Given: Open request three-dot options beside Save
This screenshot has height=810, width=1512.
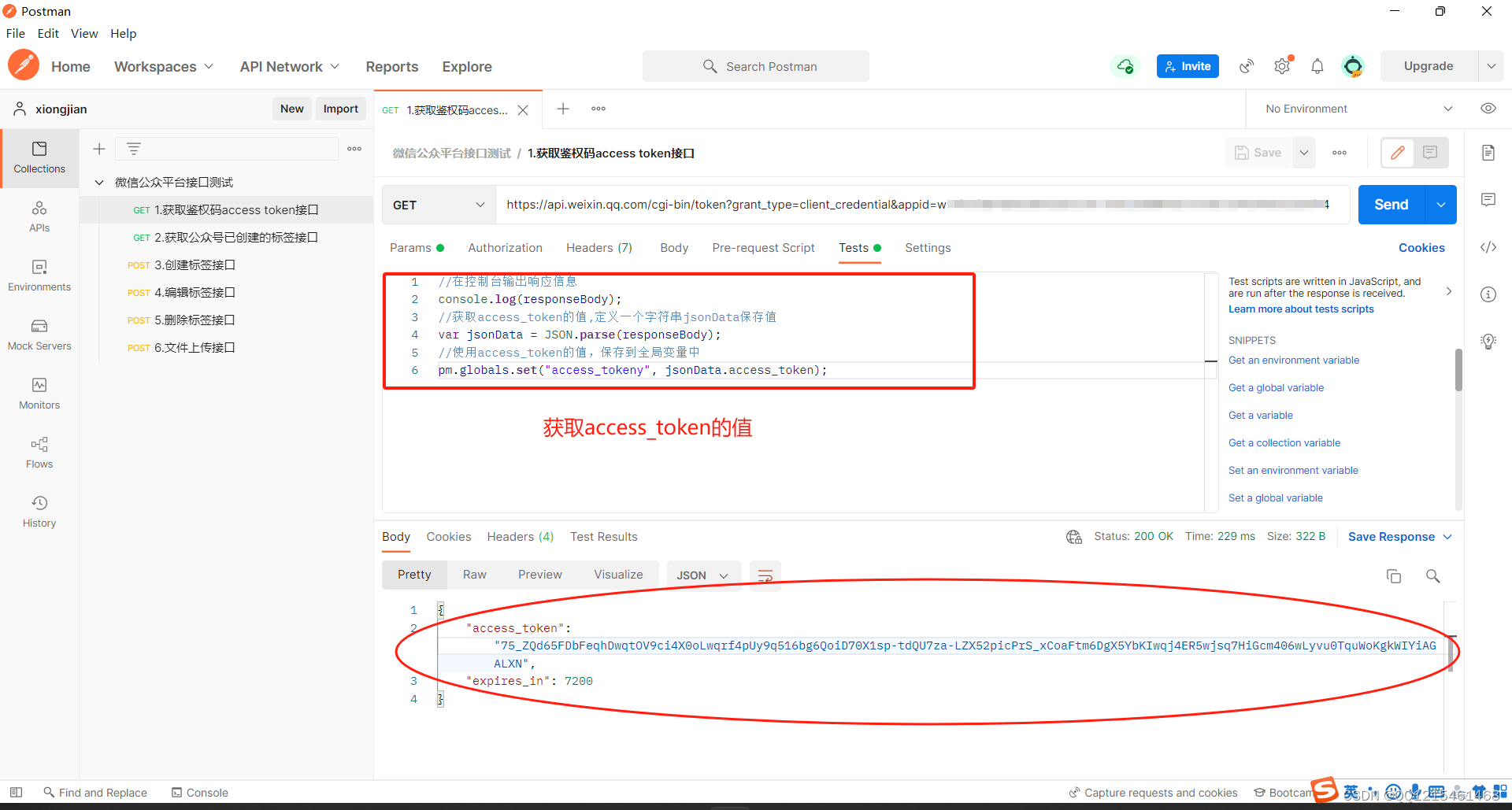Looking at the screenshot, I should [x=1340, y=153].
